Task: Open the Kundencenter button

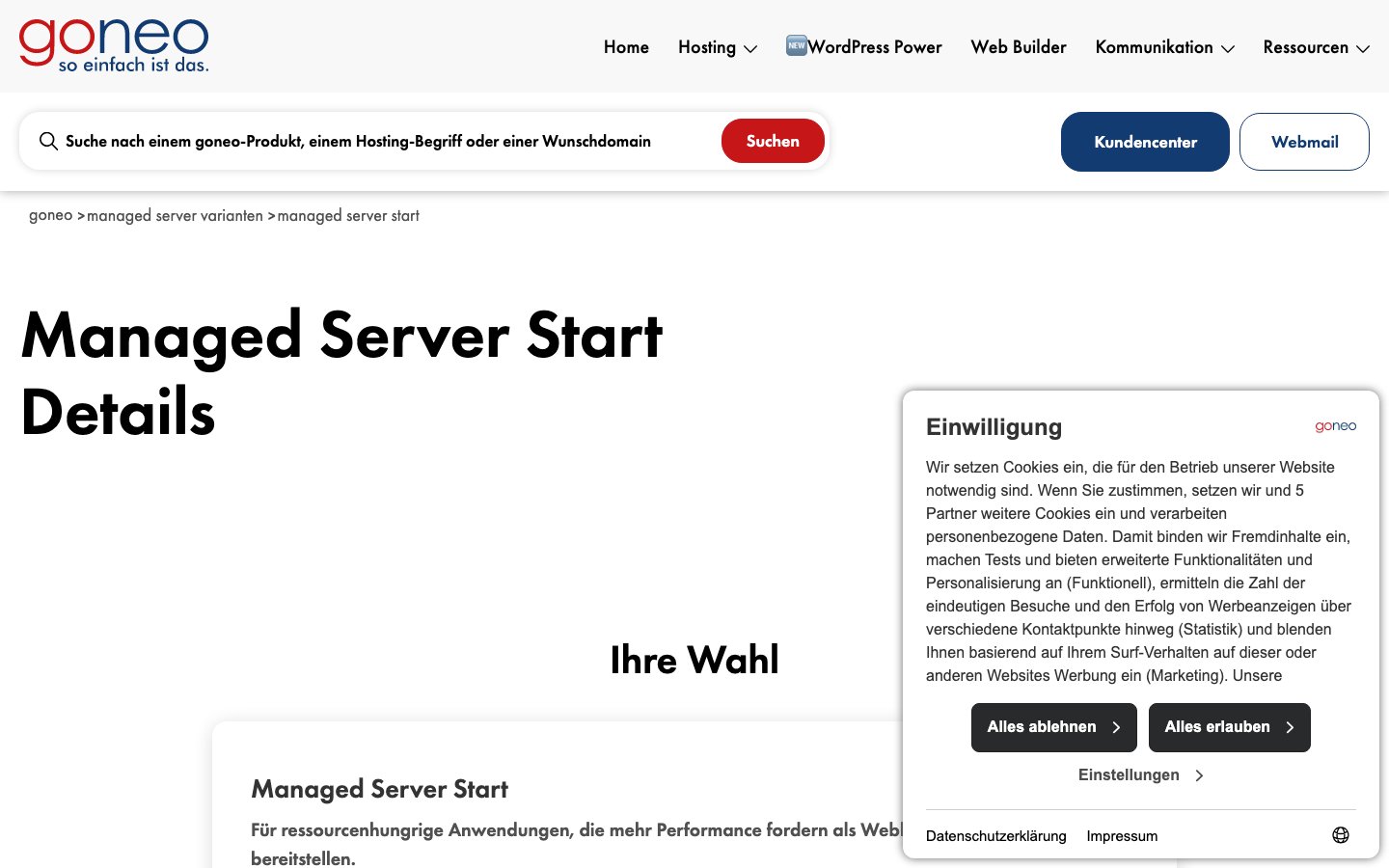Action: (1145, 142)
